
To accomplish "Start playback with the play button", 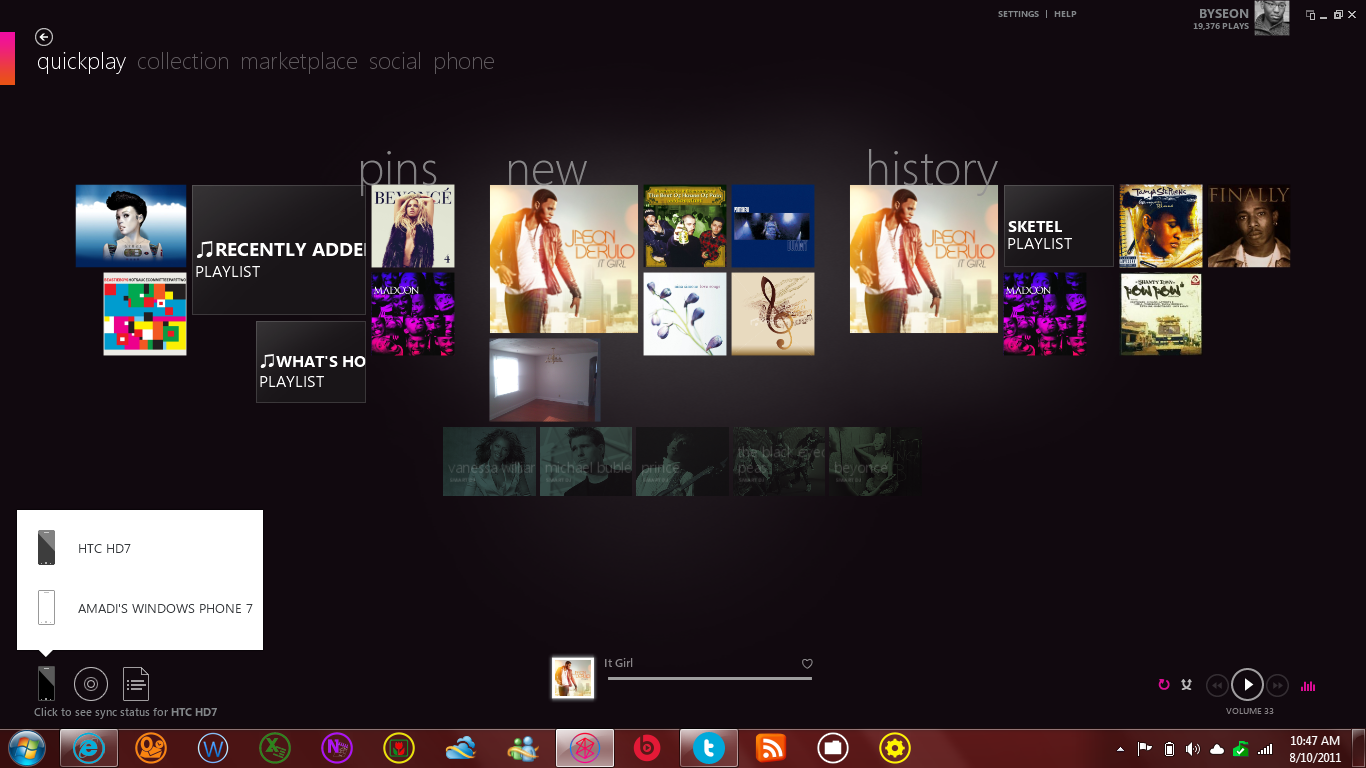I will point(1247,685).
